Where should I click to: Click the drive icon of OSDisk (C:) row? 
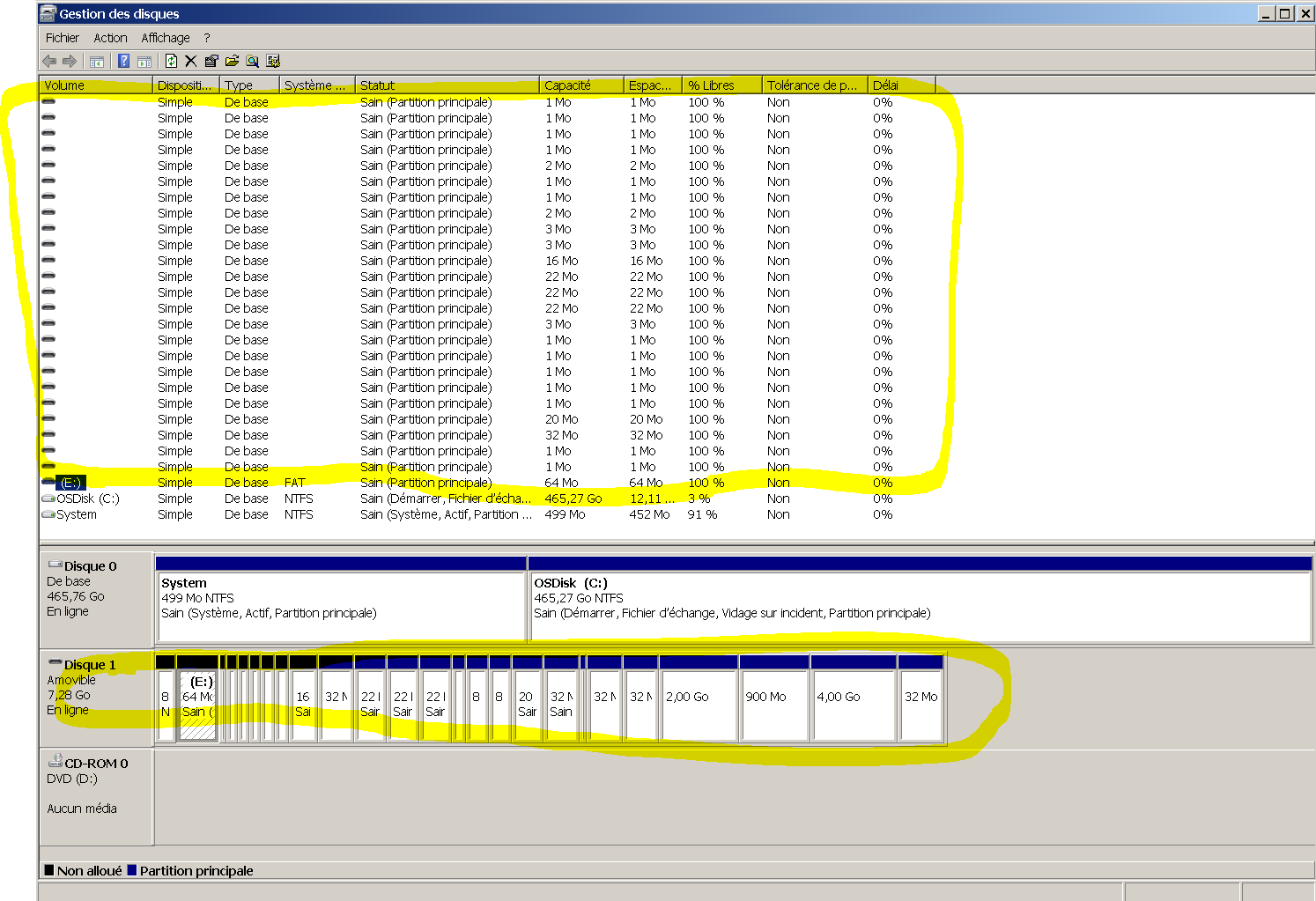point(48,499)
